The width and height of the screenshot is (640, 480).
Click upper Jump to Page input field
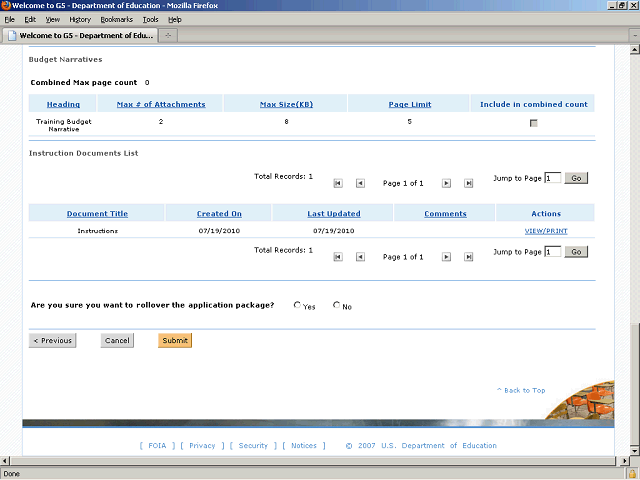tap(553, 178)
